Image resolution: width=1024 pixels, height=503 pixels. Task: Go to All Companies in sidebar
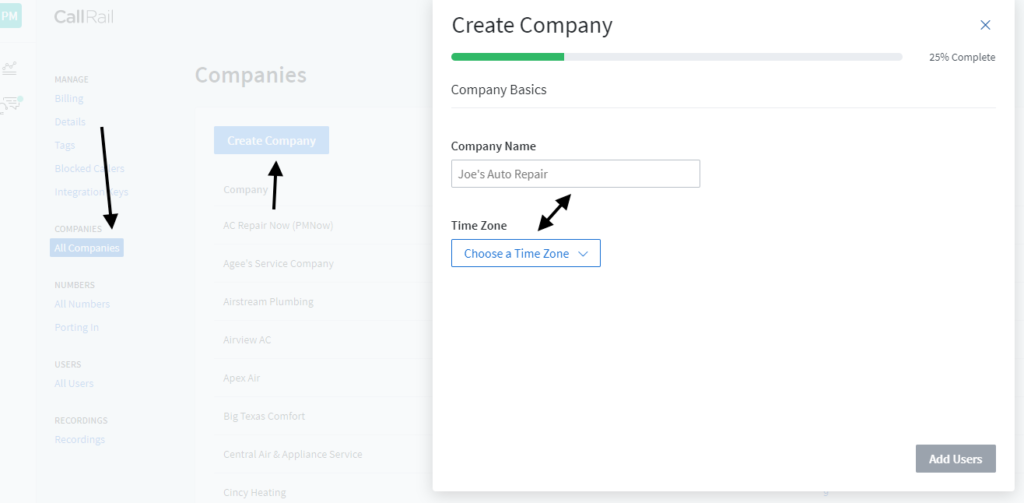click(x=87, y=248)
